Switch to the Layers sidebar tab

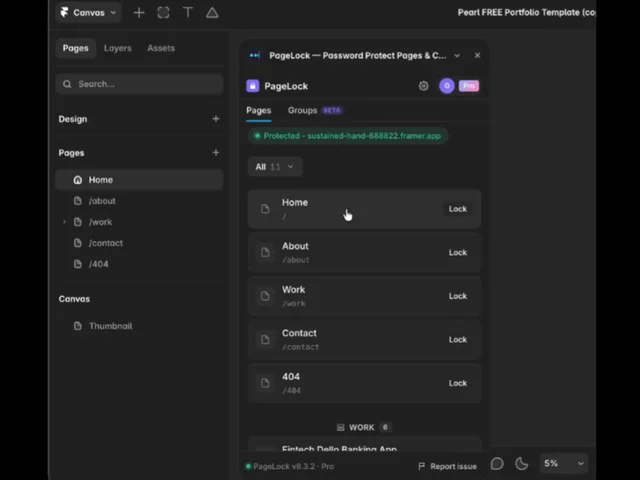coord(118,48)
